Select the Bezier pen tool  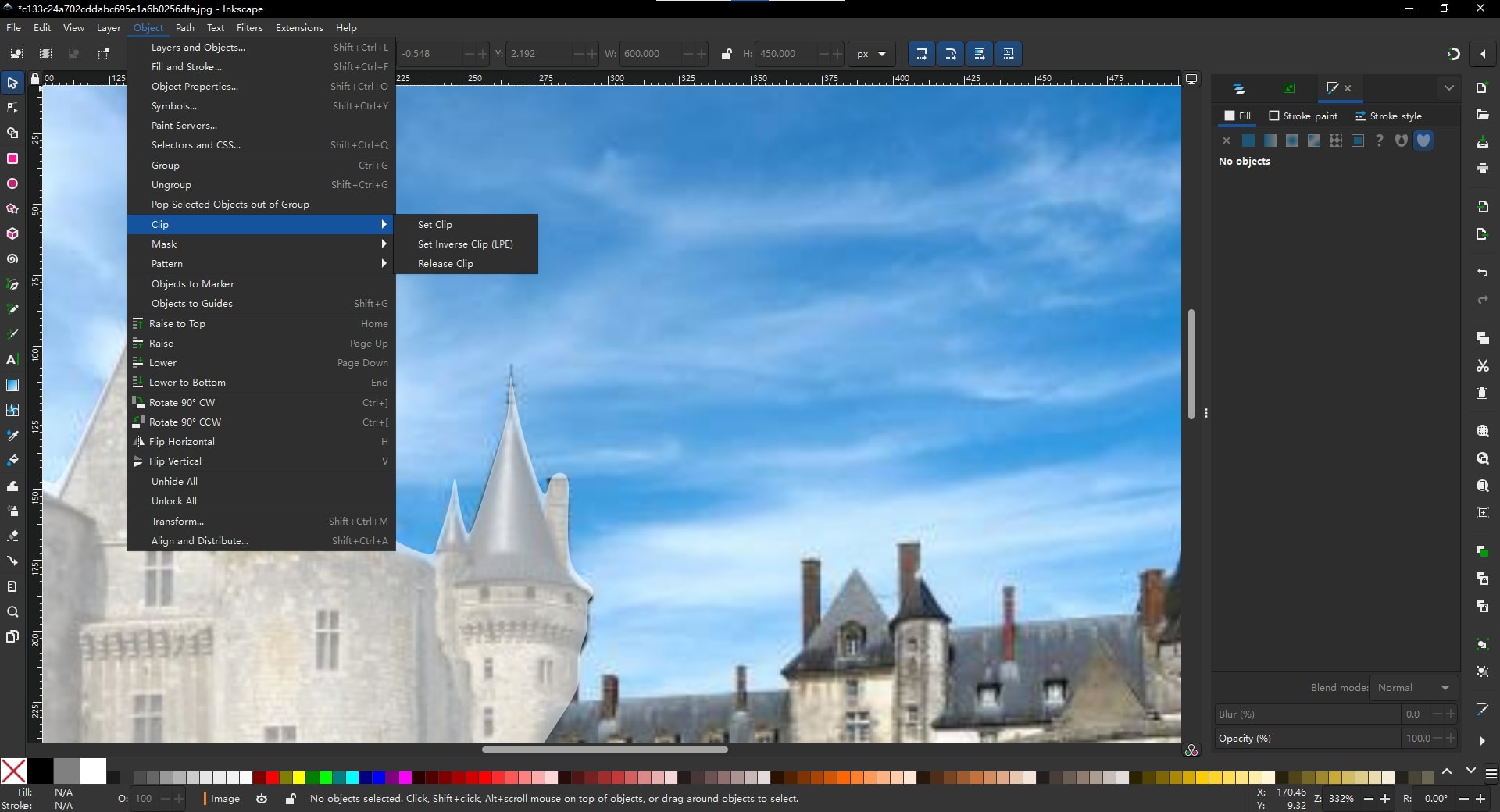click(12, 285)
